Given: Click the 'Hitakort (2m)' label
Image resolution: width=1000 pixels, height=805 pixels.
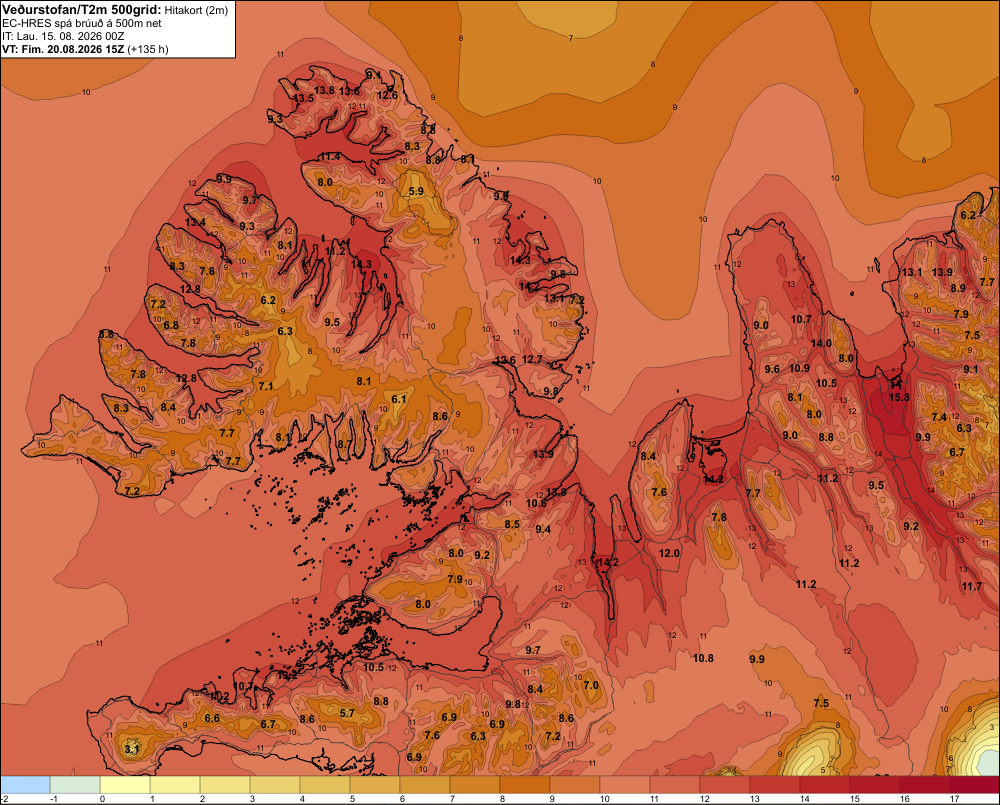Looking at the screenshot, I should (196, 10).
